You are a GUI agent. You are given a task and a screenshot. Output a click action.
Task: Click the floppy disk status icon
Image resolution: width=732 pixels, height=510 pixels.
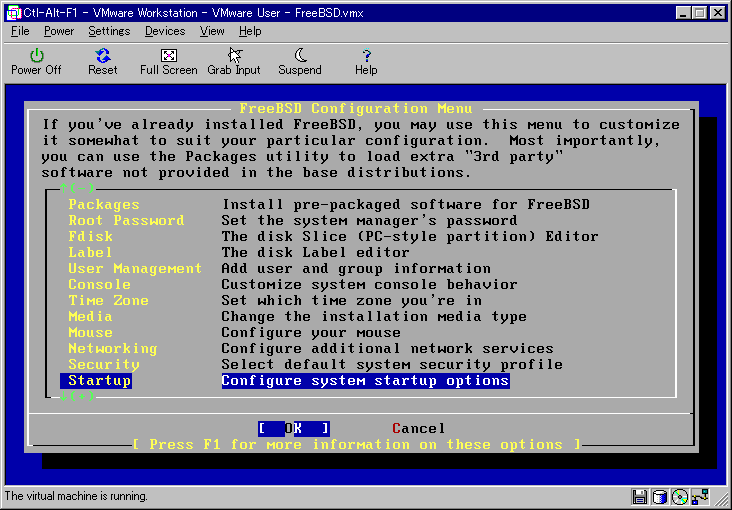[640, 496]
